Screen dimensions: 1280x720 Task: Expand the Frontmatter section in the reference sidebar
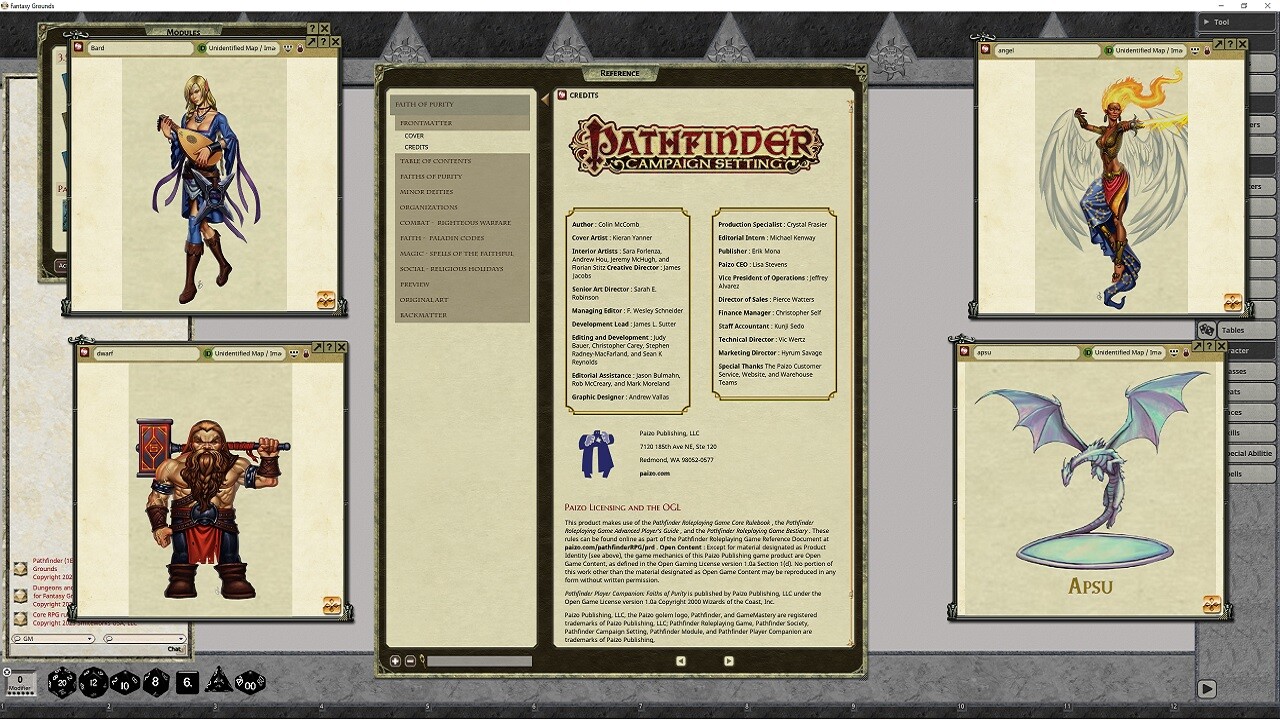tap(428, 123)
